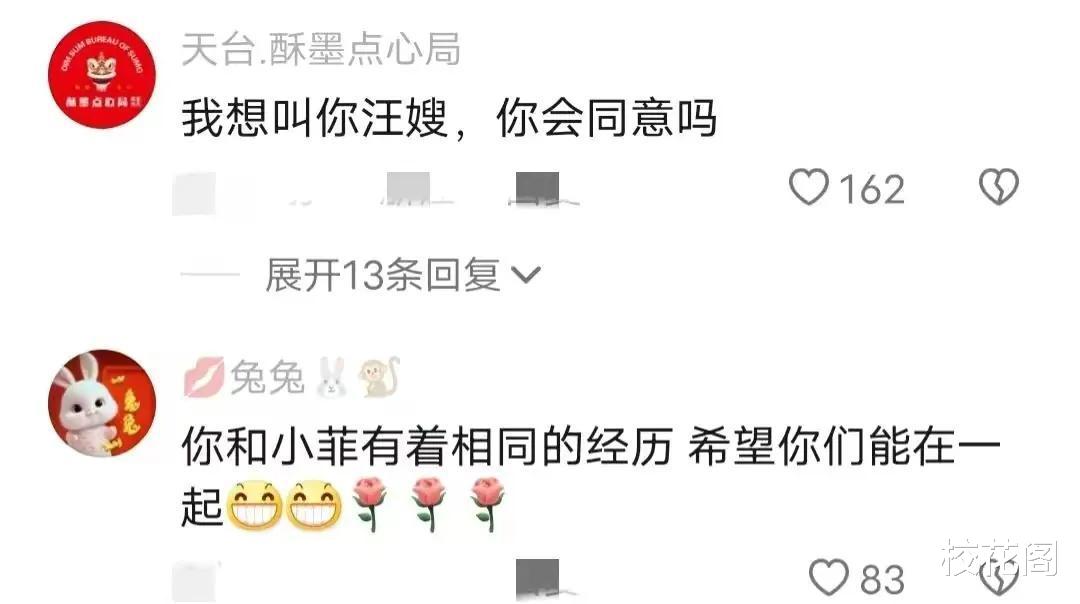Open username 天台.酥墨点心局 profile
This screenshot has height=604, width=1080.
pyautogui.click(x=321, y=50)
